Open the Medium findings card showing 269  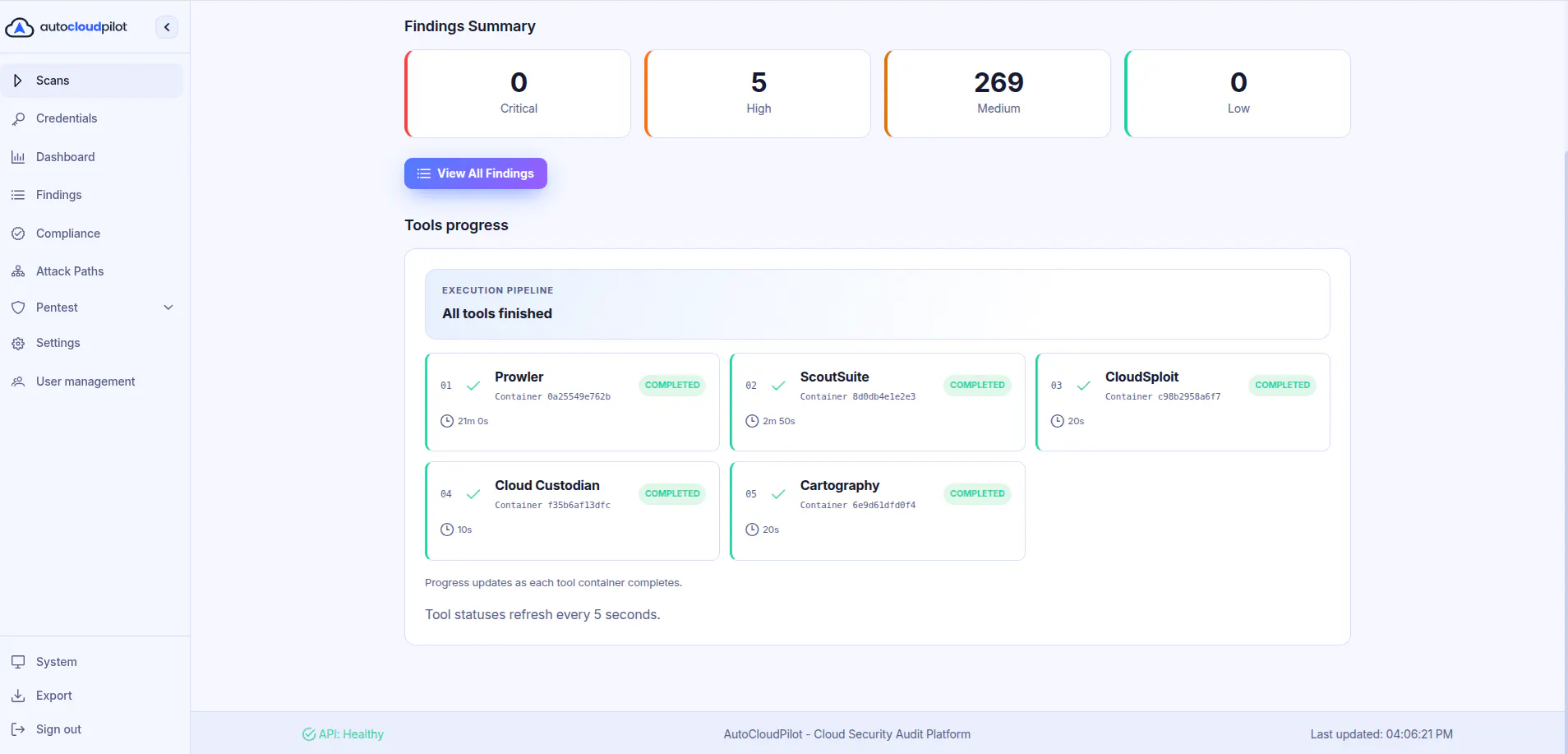click(998, 94)
